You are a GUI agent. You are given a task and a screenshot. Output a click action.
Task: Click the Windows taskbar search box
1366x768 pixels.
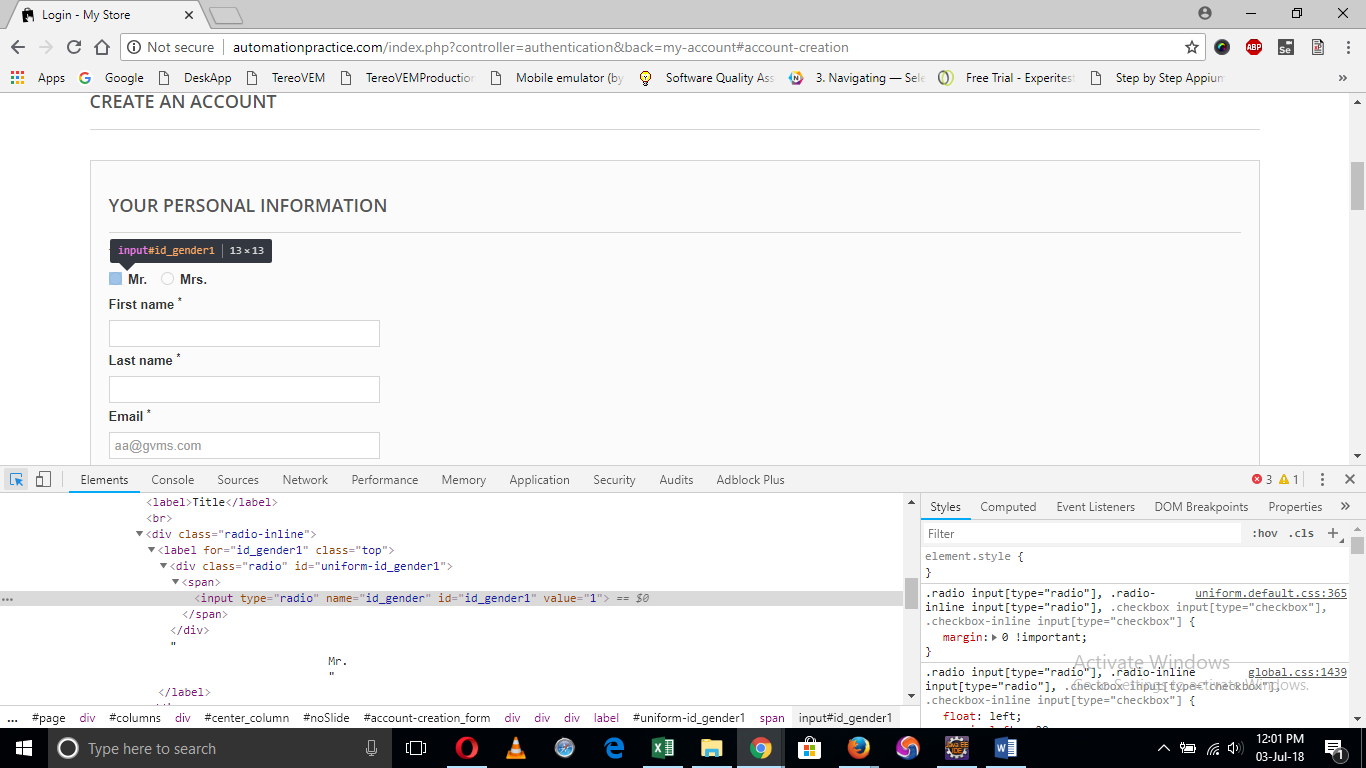[220, 748]
